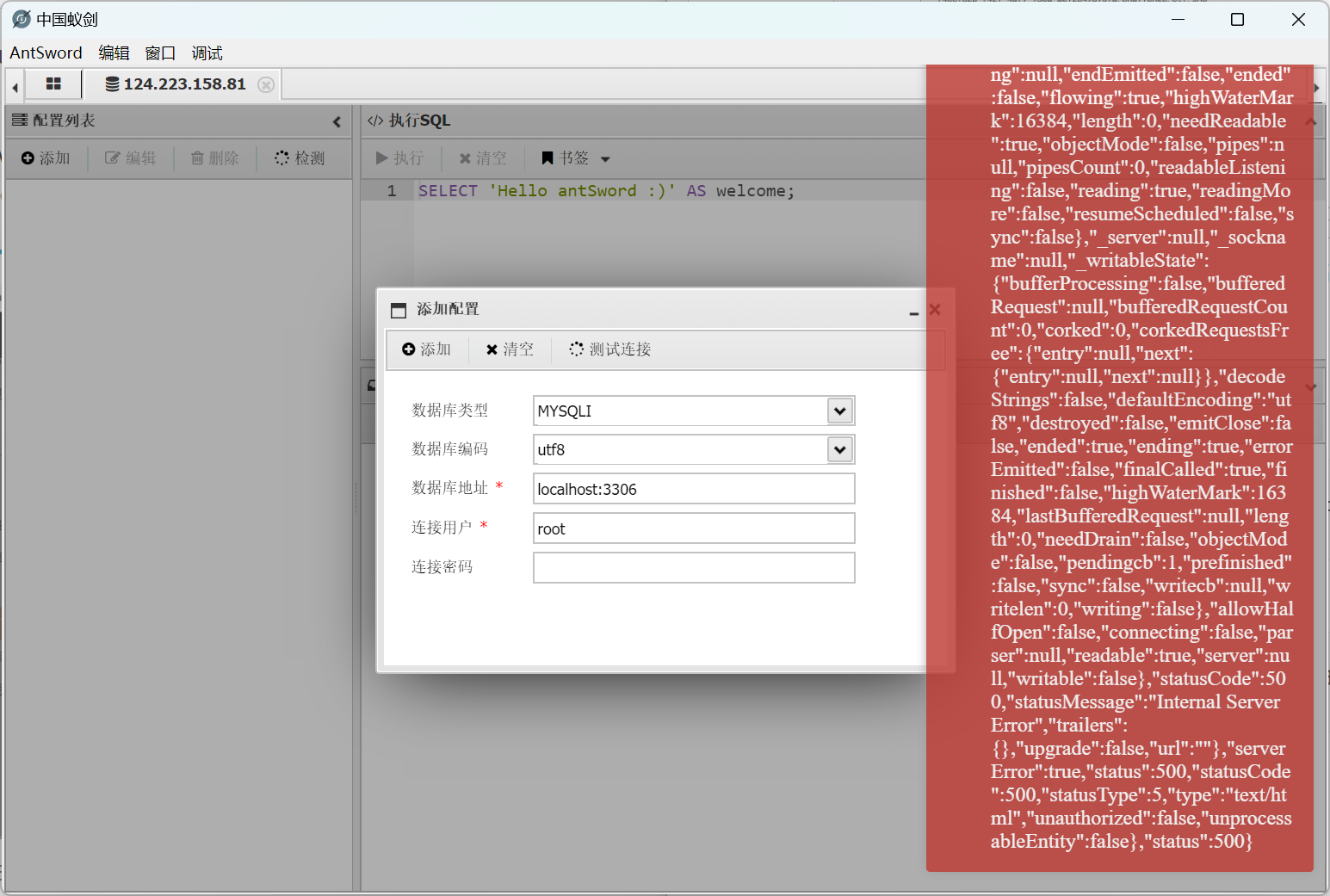Open the 数据库编码 utf8 dropdown
The height and width of the screenshot is (896, 1330).
(x=839, y=449)
